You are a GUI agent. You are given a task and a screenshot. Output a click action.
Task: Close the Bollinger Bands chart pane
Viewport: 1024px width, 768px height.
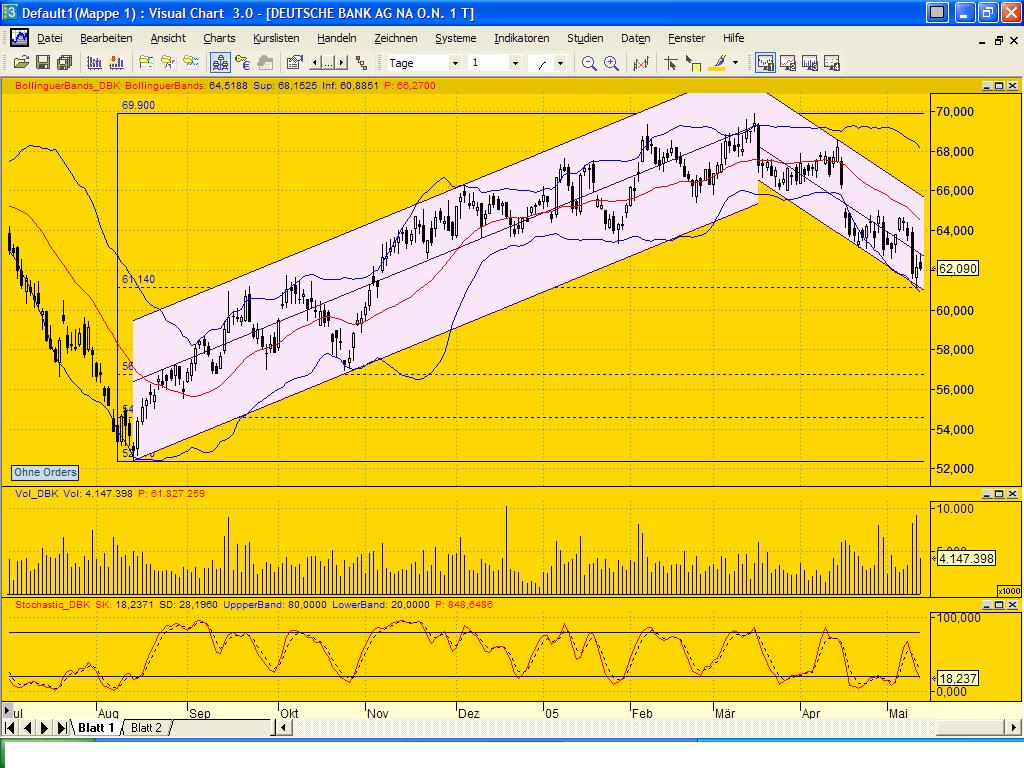click(x=1012, y=86)
